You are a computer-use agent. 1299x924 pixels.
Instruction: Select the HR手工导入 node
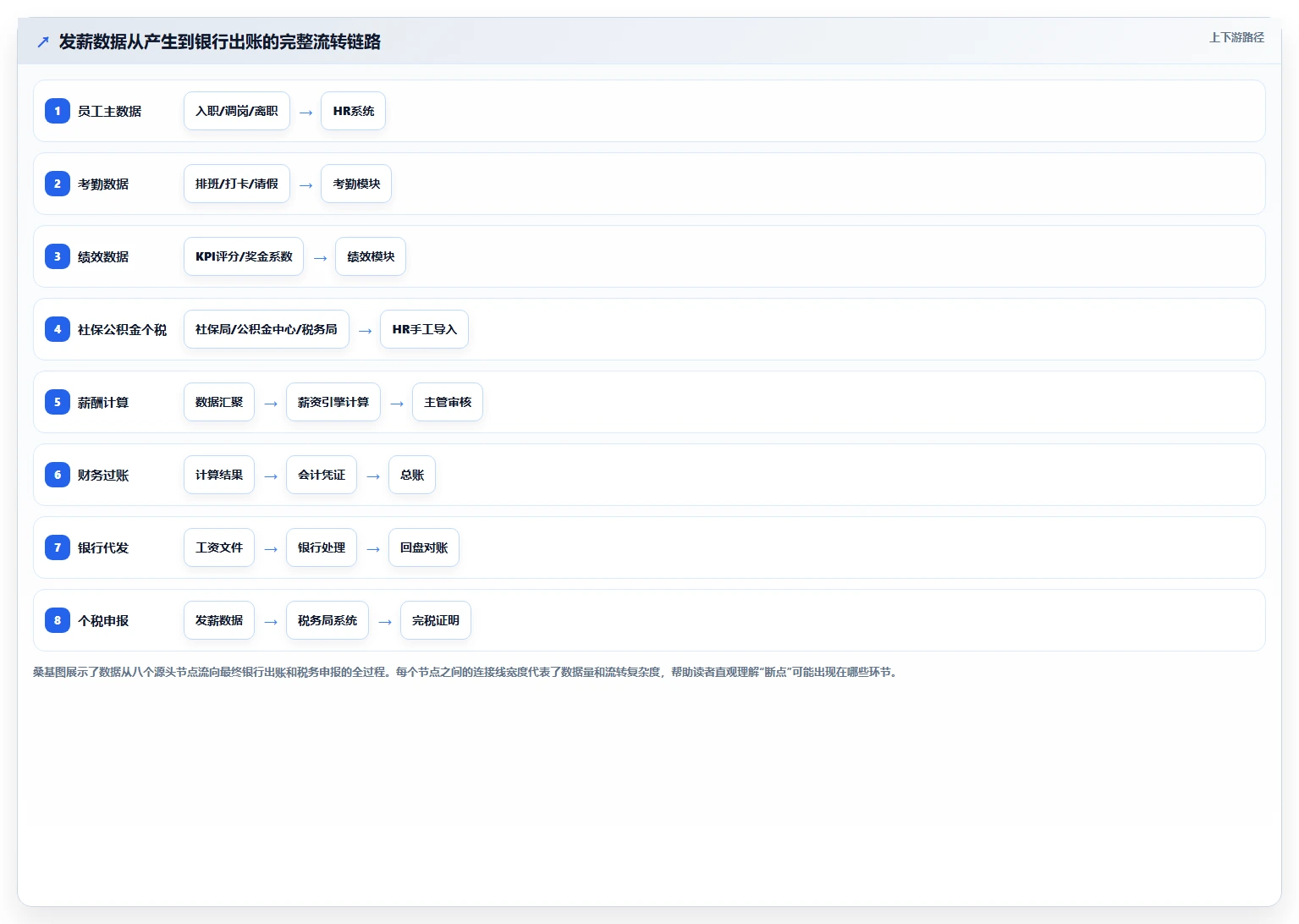425,329
